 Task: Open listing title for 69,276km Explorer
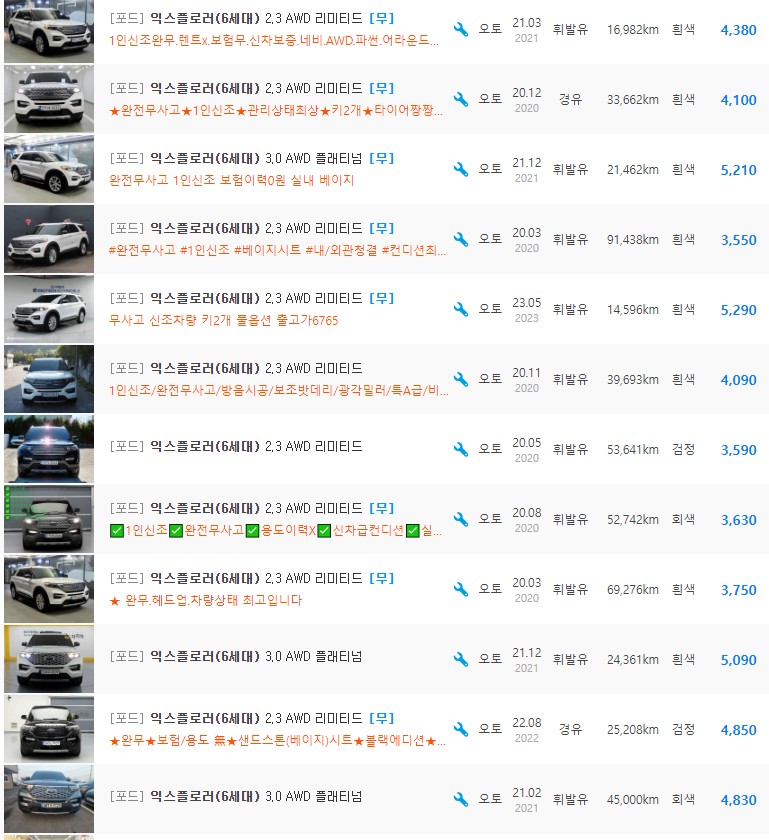(x=252, y=578)
